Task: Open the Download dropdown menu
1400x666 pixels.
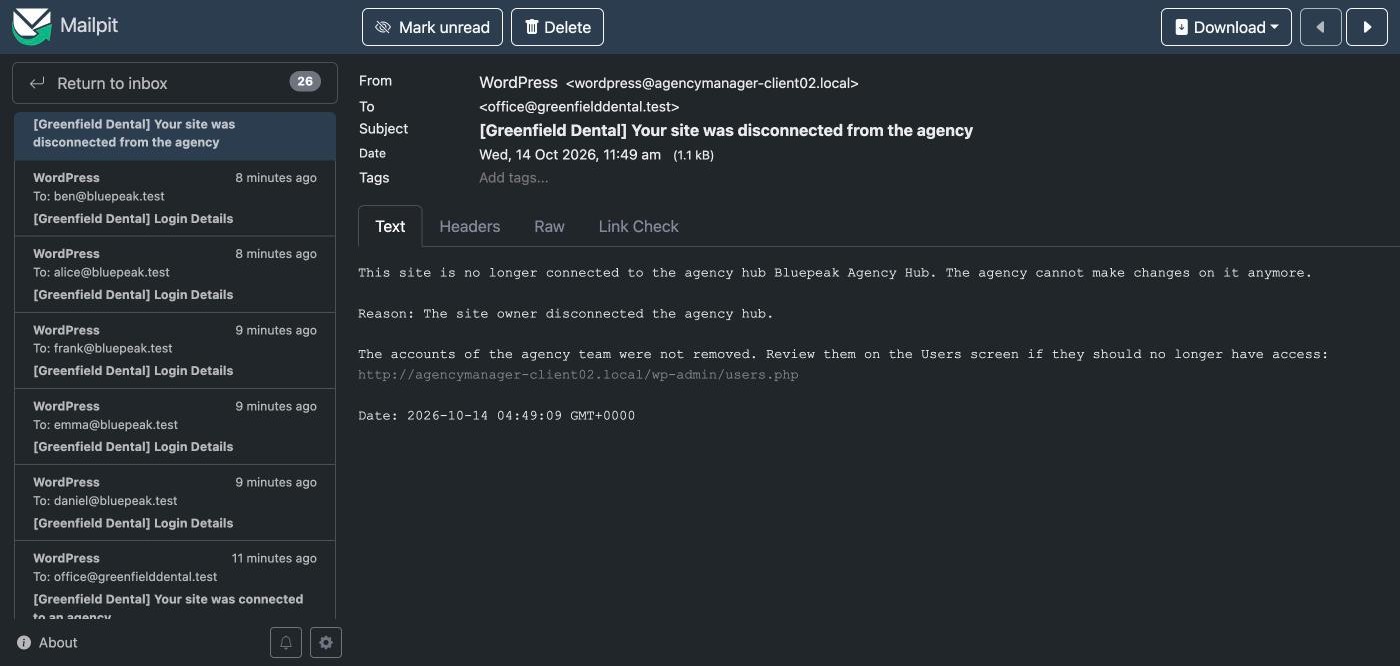Action: coord(1226,27)
